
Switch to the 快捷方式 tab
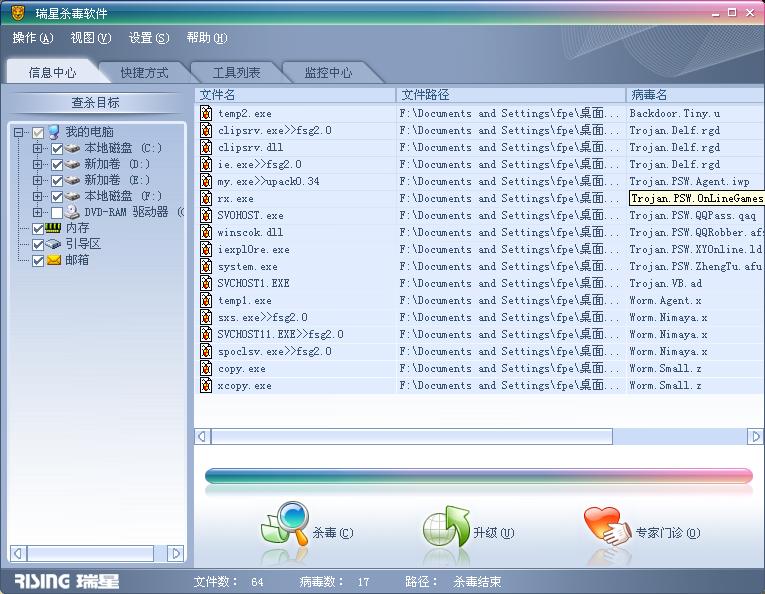tap(144, 73)
